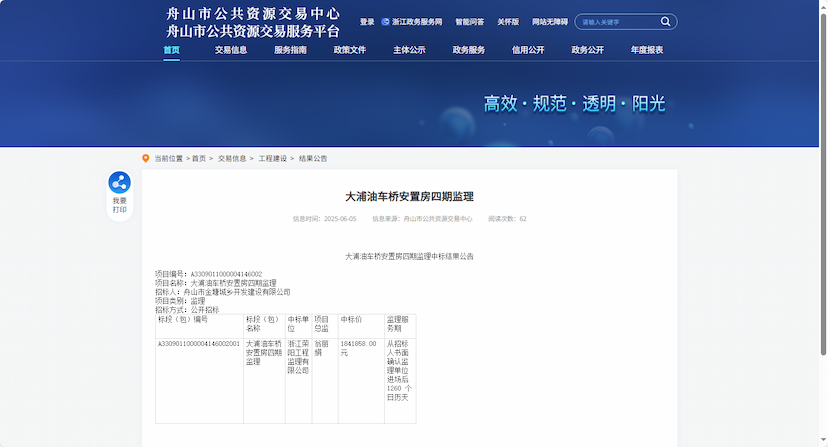Click the article title 大浦油车桥安置房四期监理
The height and width of the screenshot is (447, 828).
coord(409,197)
